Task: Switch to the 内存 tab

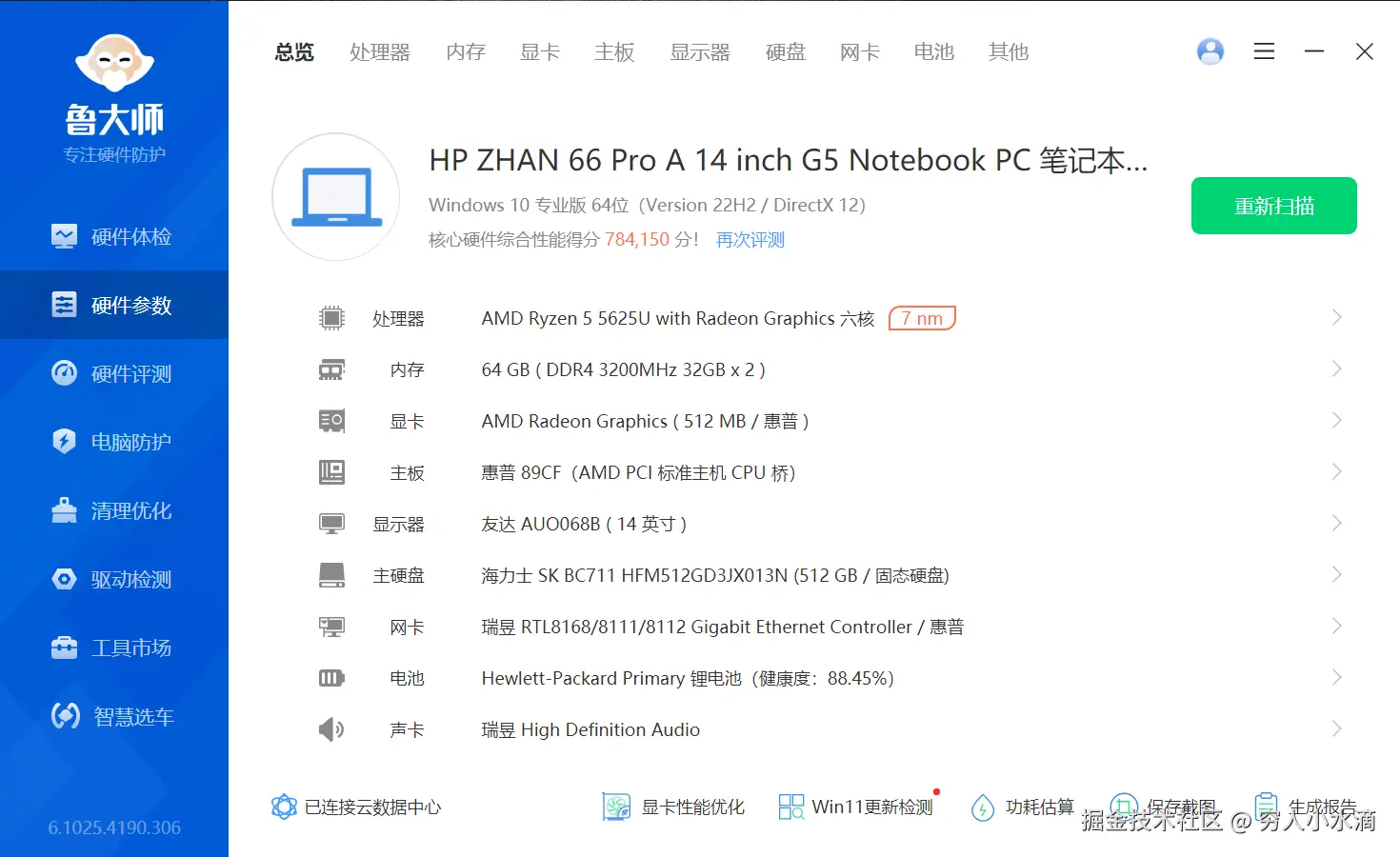Action: 466,52
